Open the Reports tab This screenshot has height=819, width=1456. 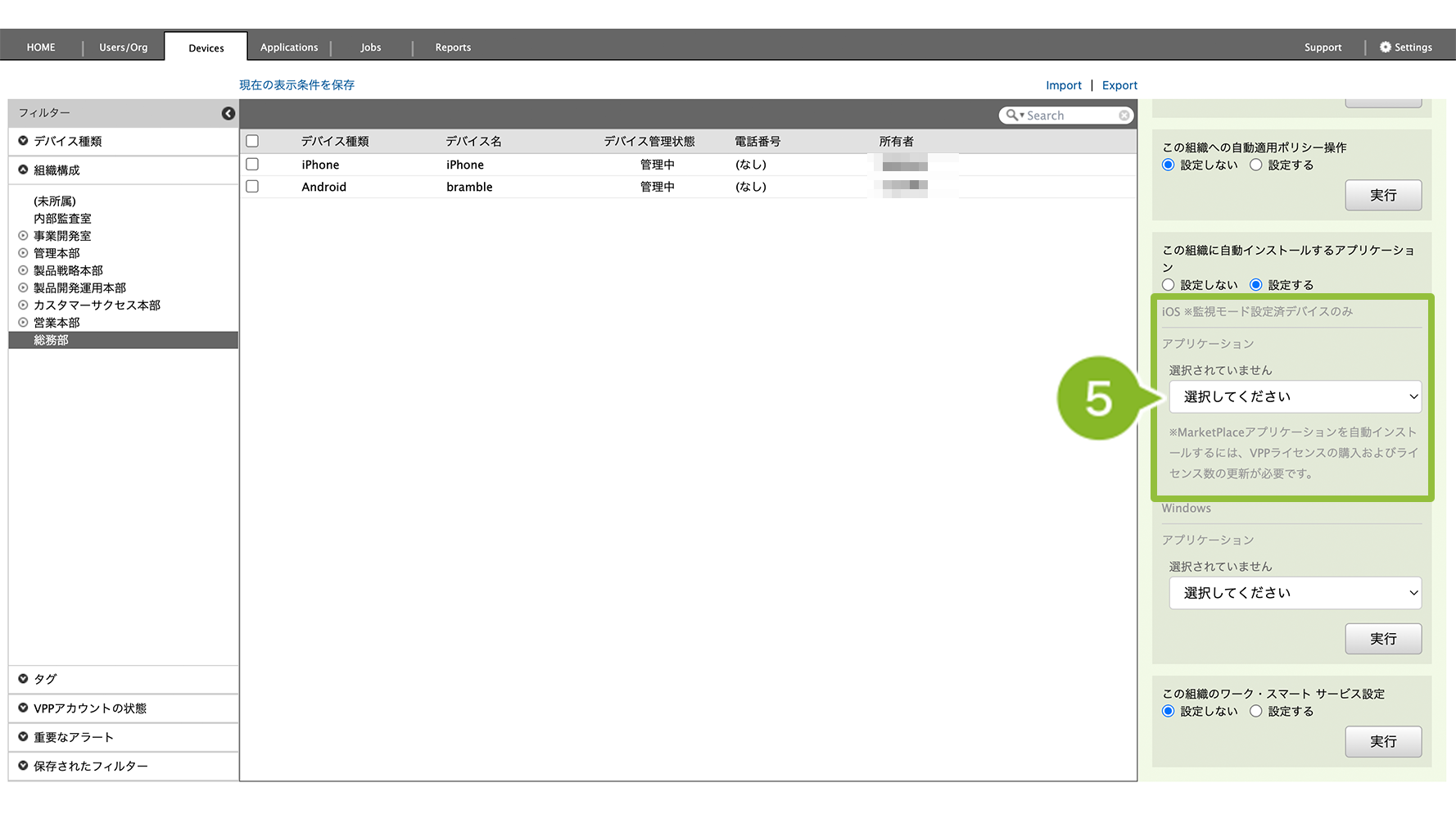point(453,48)
